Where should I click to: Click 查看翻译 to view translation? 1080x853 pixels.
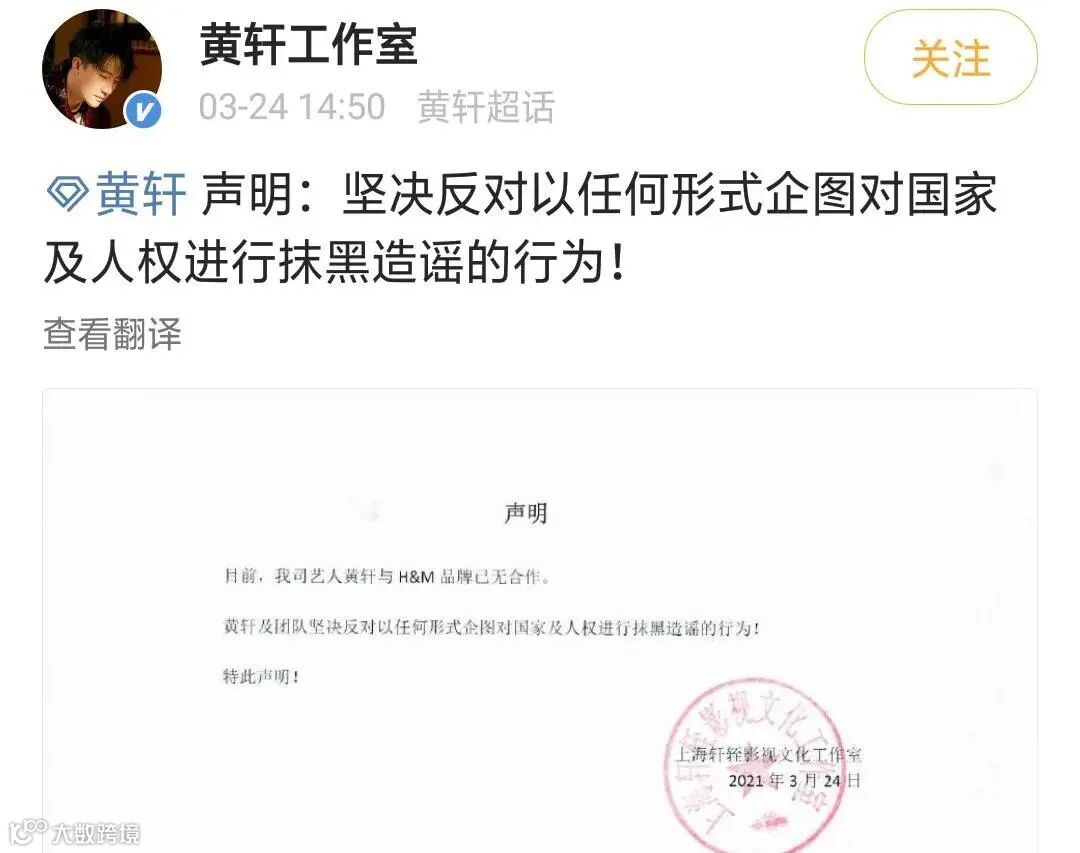(x=112, y=333)
